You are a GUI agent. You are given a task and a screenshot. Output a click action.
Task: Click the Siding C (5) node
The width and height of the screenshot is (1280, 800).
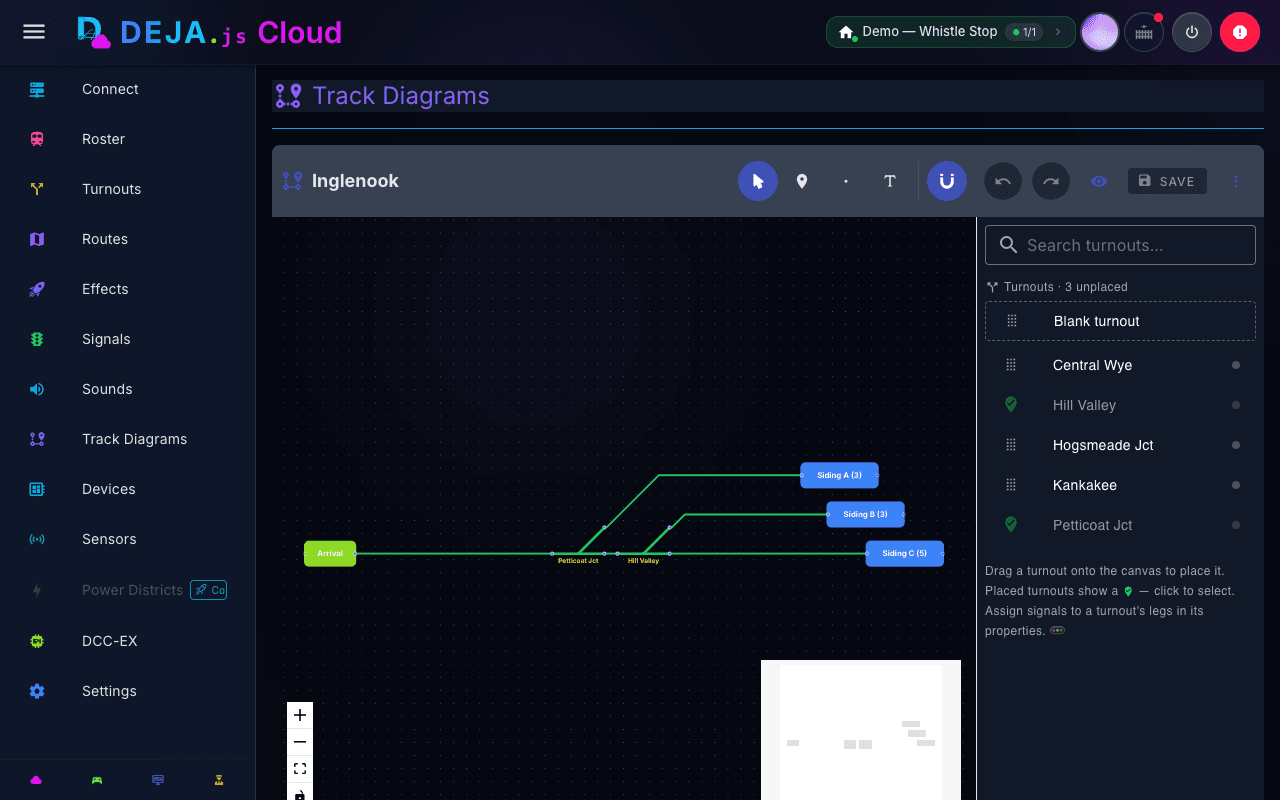904,553
